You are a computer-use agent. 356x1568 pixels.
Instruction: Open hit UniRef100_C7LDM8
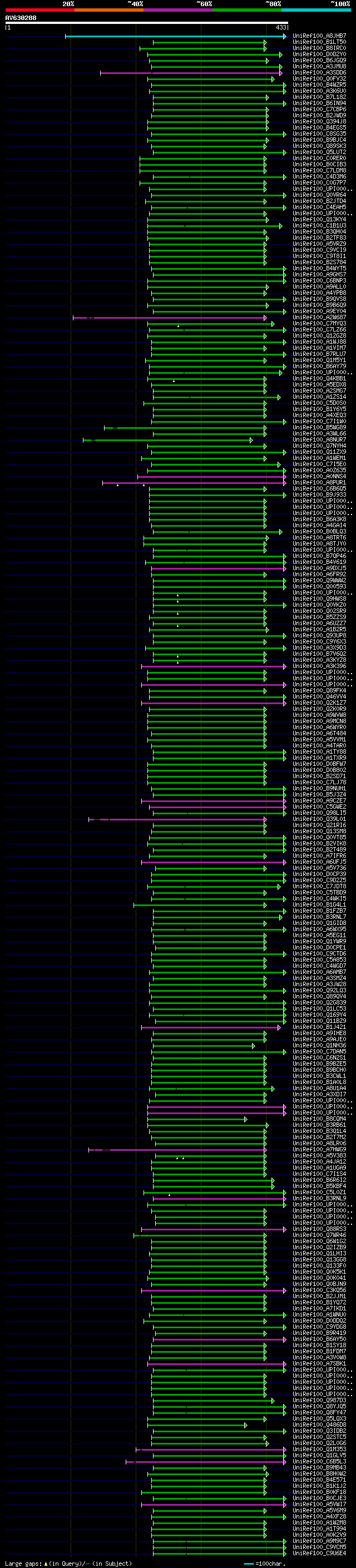319,171
